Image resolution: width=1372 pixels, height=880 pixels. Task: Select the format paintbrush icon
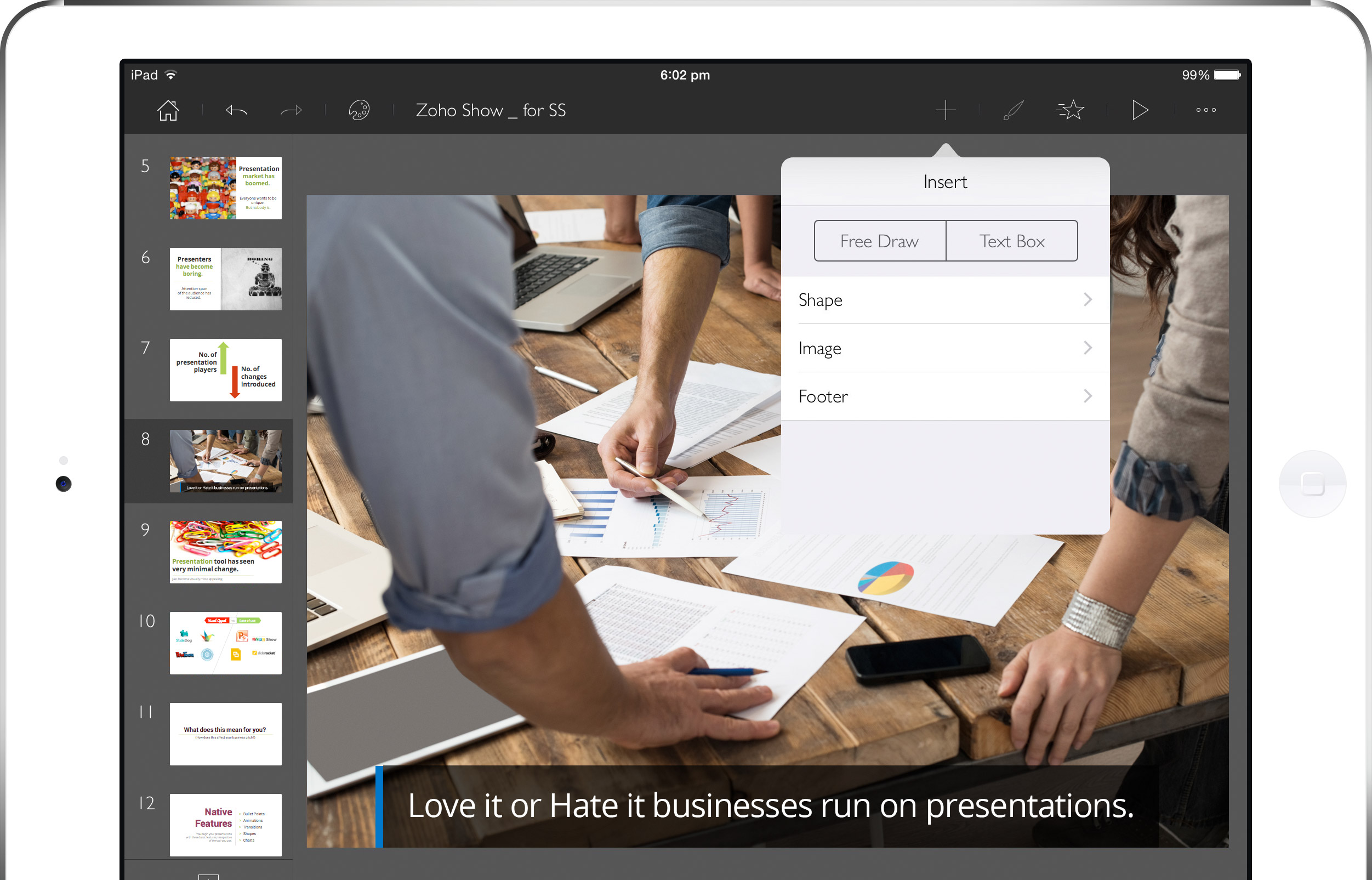(x=1014, y=110)
